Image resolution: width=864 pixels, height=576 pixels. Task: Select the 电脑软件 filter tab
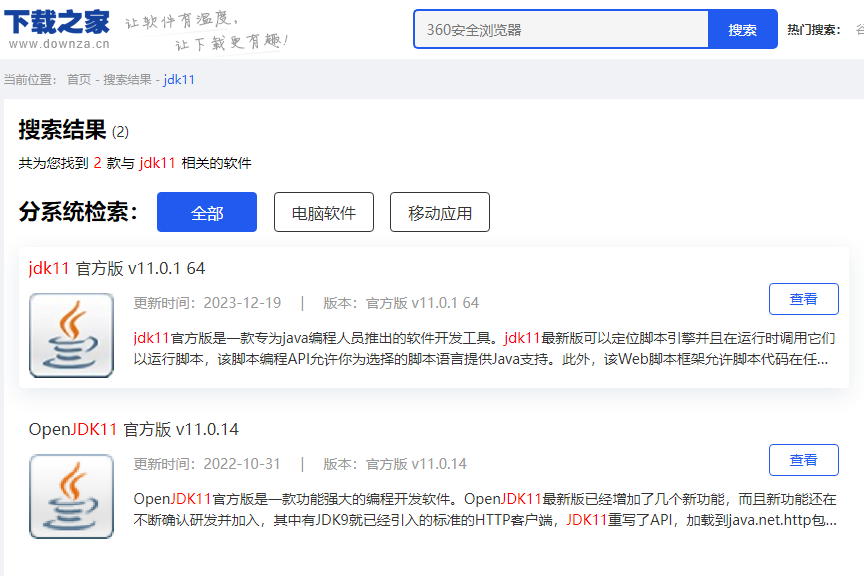pyautogui.click(x=324, y=212)
